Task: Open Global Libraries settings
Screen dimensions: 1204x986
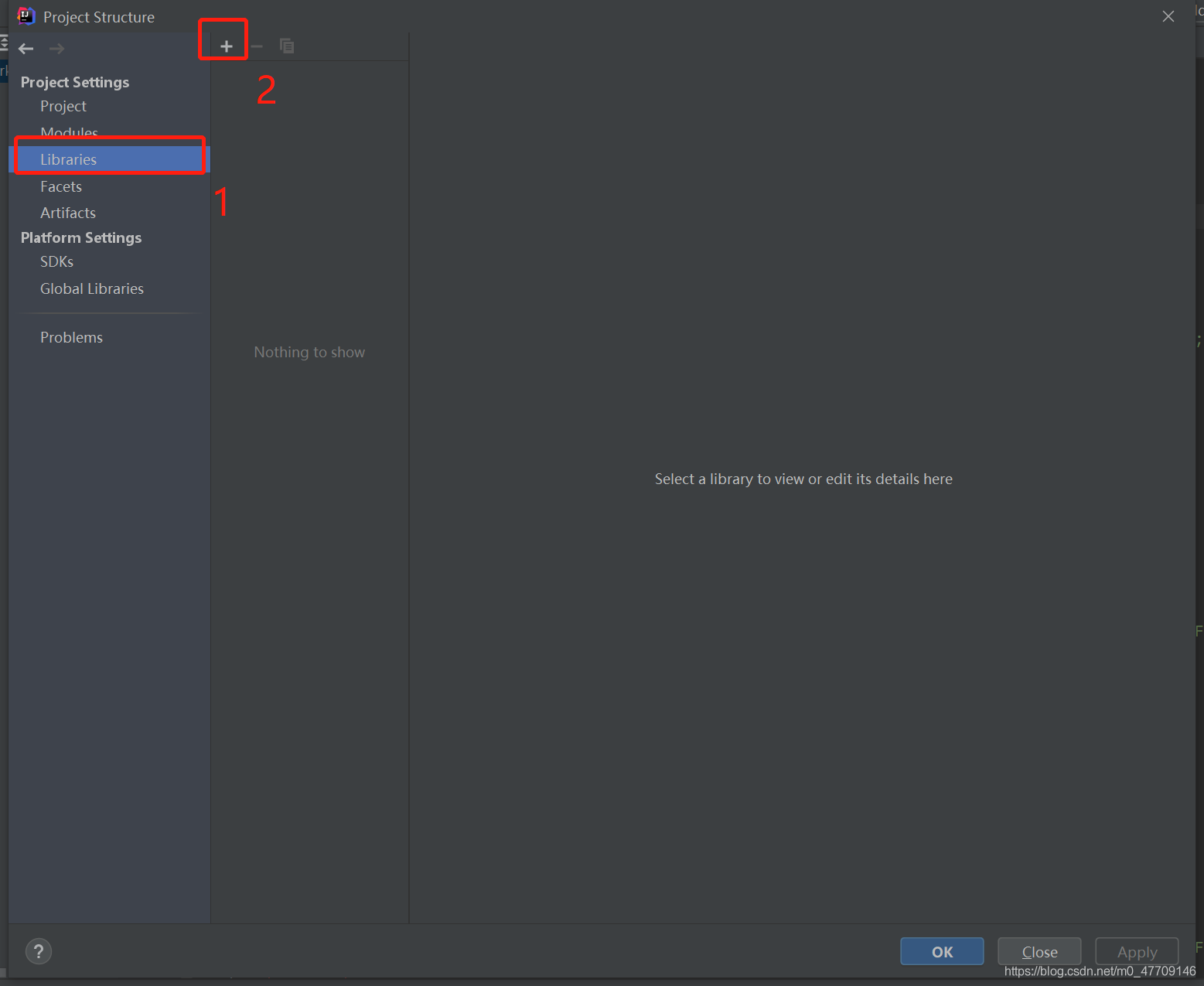Action: pos(92,288)
